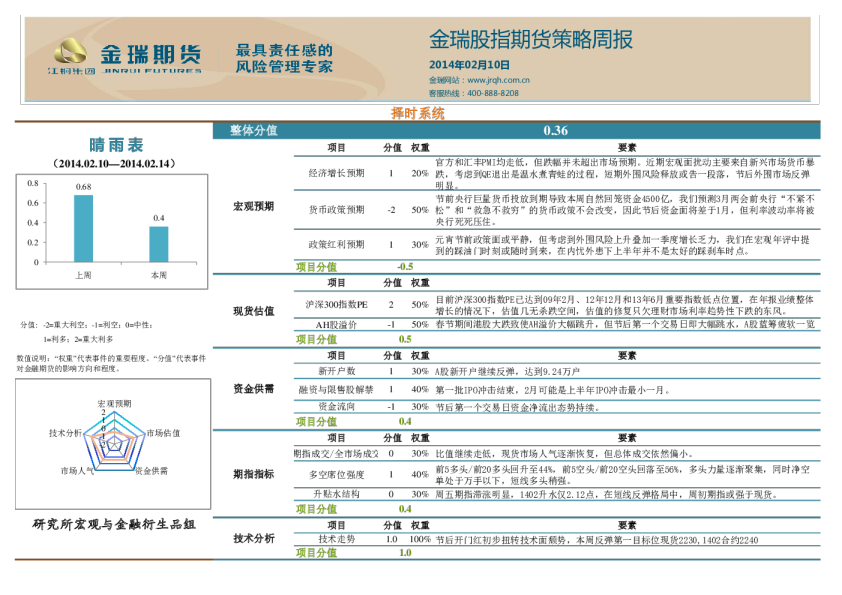Select the 市场人气 radar axis label
The width and height of the screenshot is (842, 595).
click(76, 470)
